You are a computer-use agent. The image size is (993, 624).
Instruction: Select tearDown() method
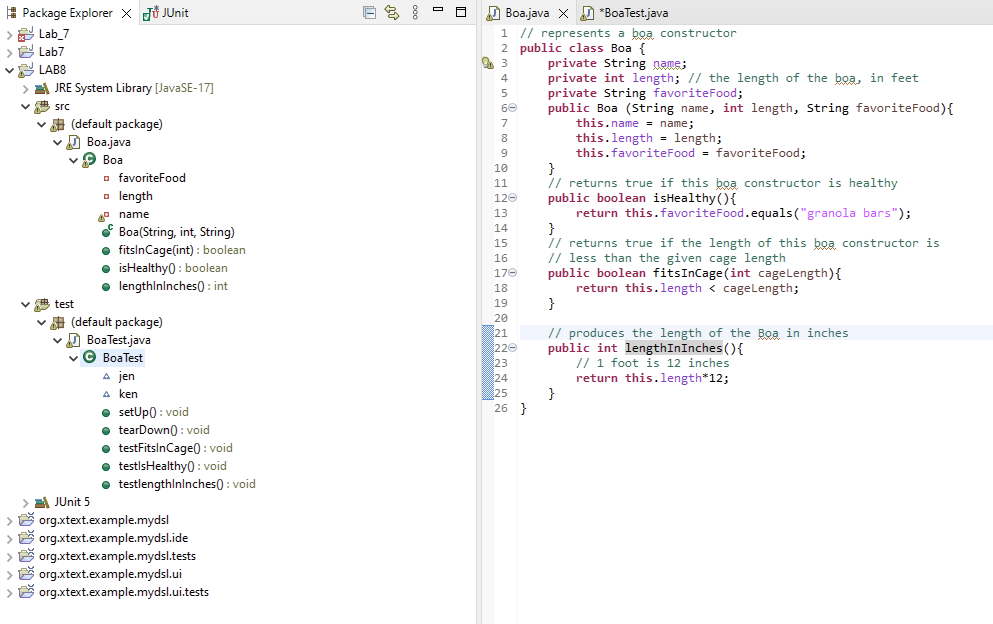[x=163, y=430]
